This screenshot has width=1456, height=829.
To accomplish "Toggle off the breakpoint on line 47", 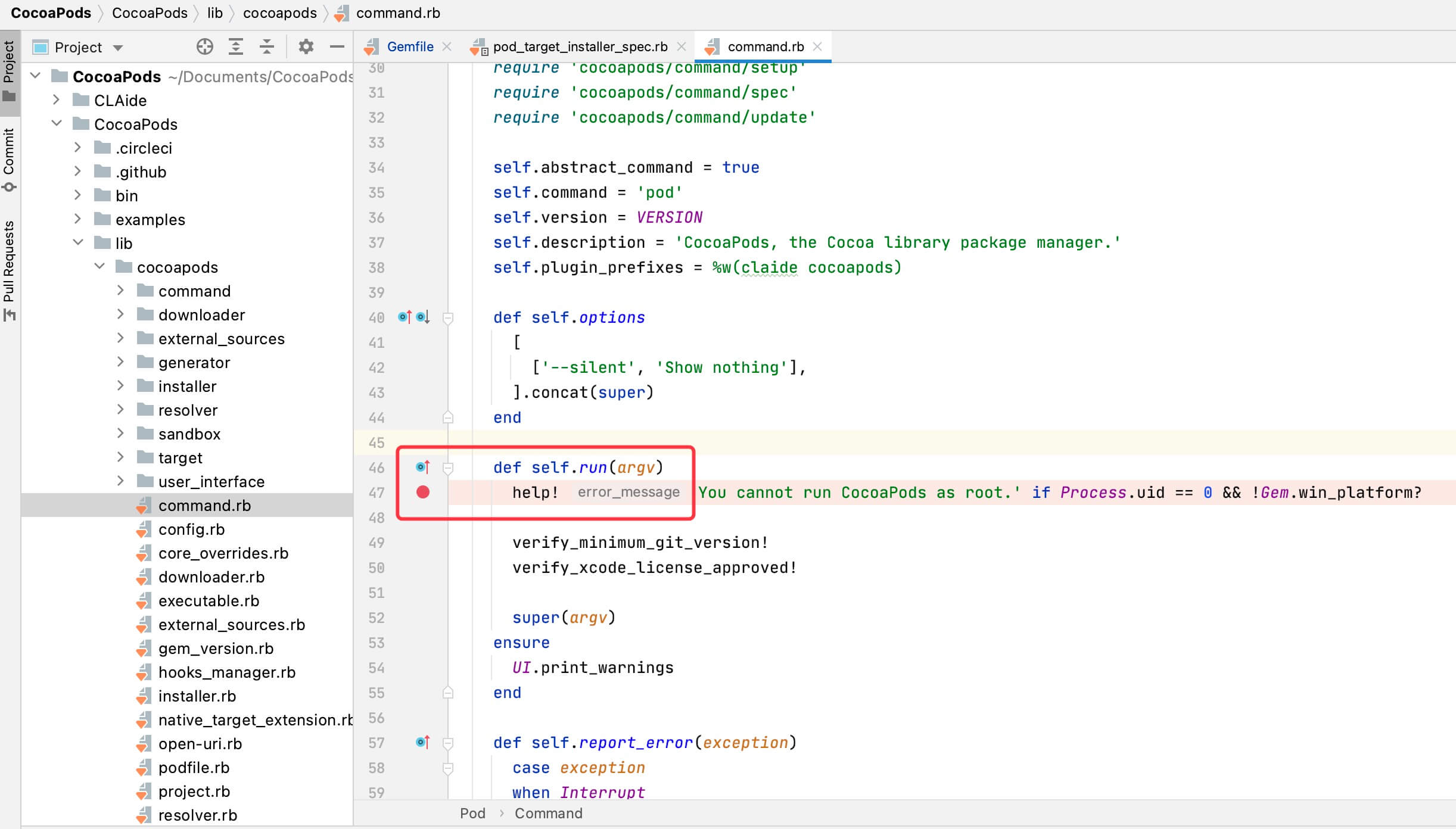I will pos(423,492).
